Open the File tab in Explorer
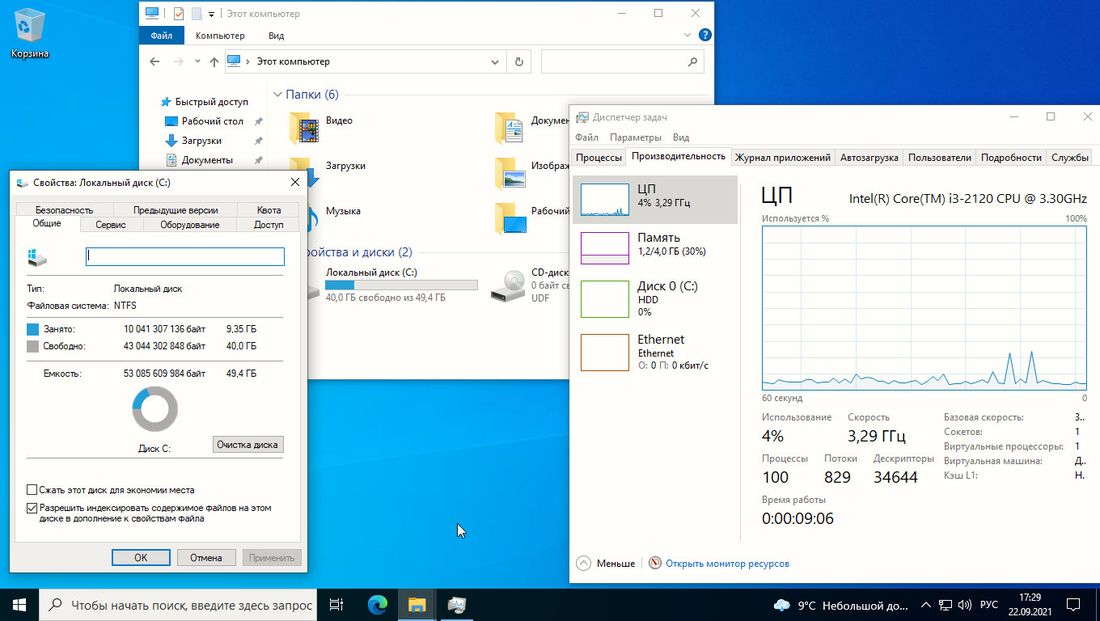The width and height of the screenshot is (1100, 621). pos(161,35)
